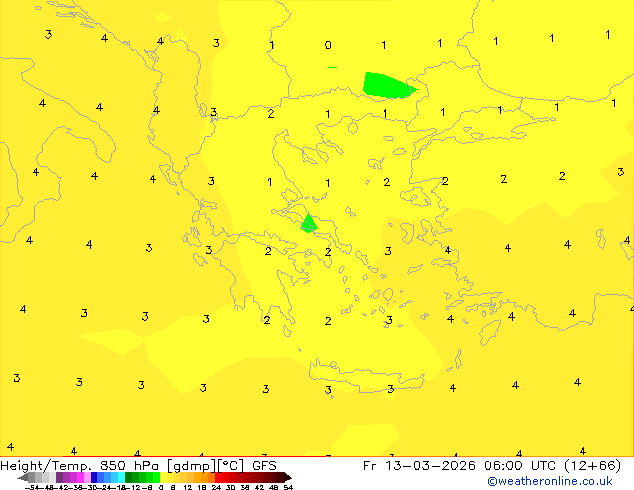Click the (12+66) forecast run label
The height and width of the screenshot is (490, 634).
(x=592, y=466)
